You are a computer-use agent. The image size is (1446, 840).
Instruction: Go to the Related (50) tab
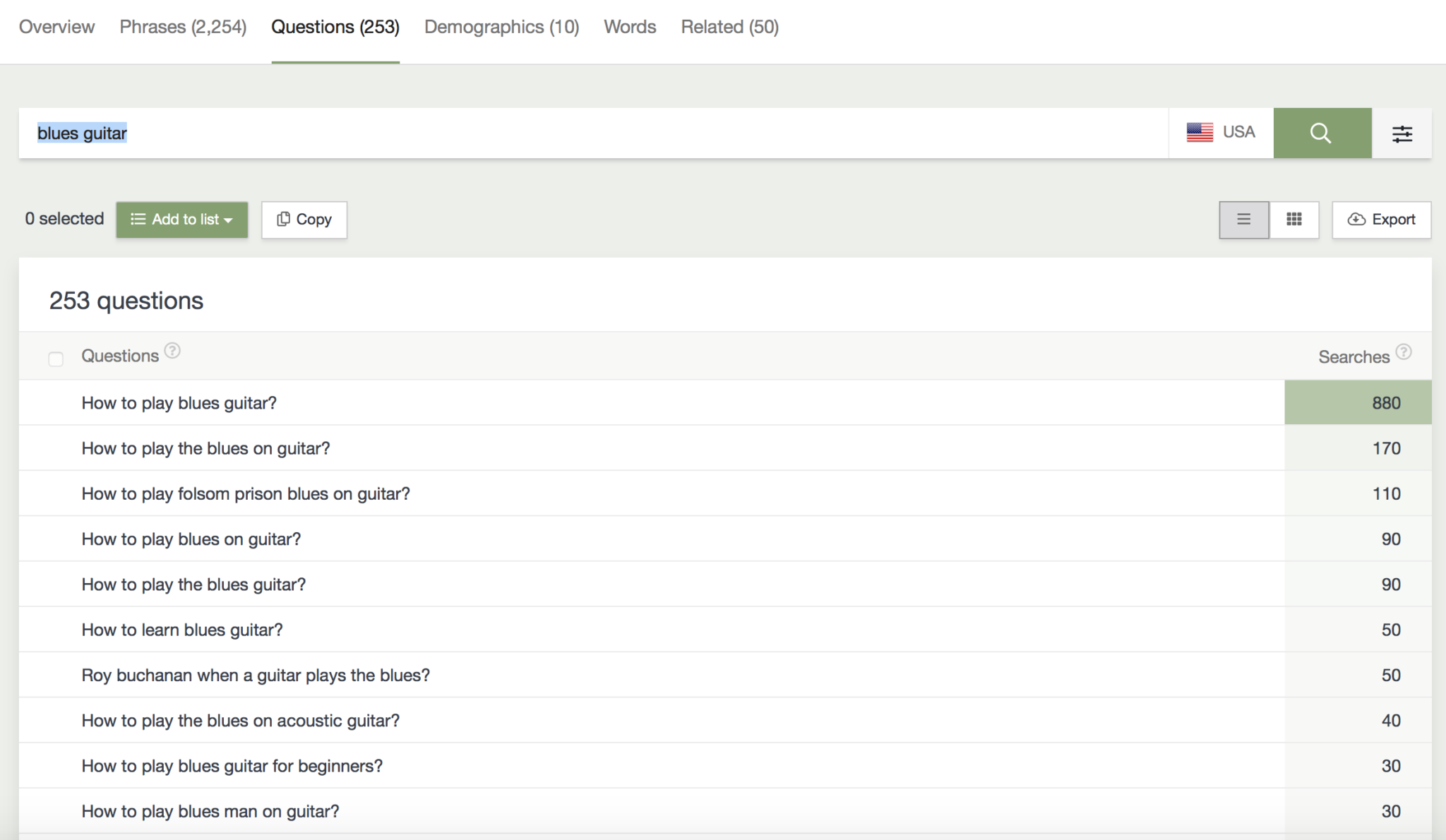coord(729,27)
